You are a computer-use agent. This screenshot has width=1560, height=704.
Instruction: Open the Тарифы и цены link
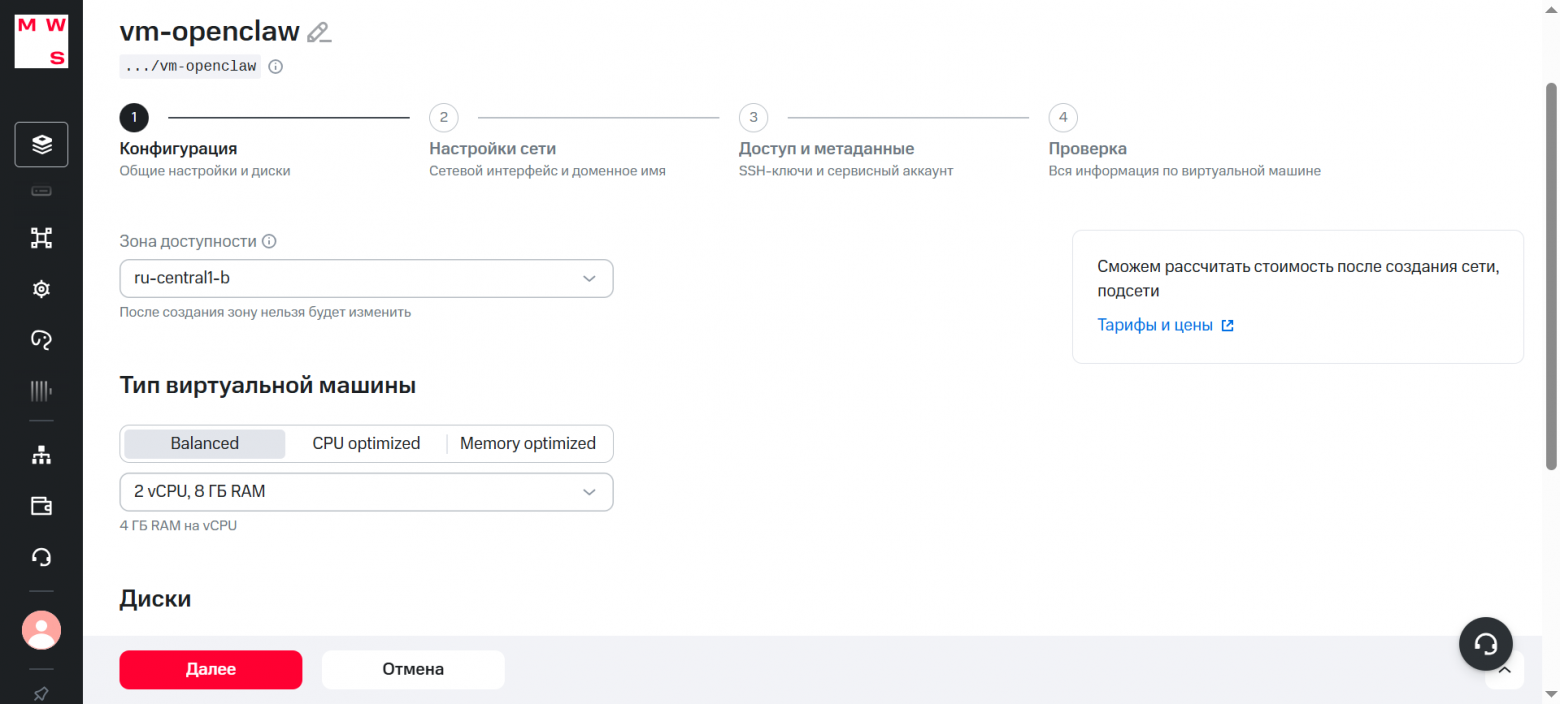1156,324
